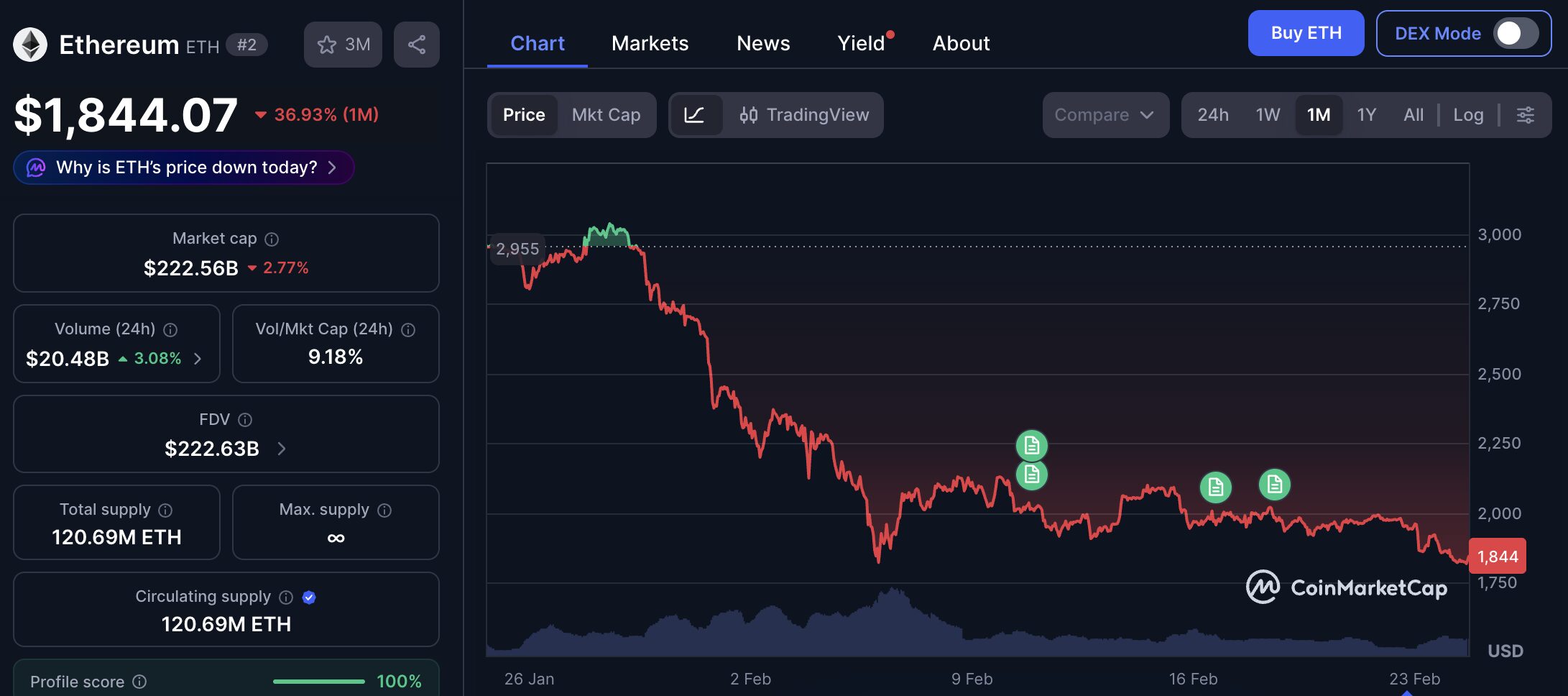Enable Log scale on chart
This screenshot has height=696, width=1568.
point(1467,115)
